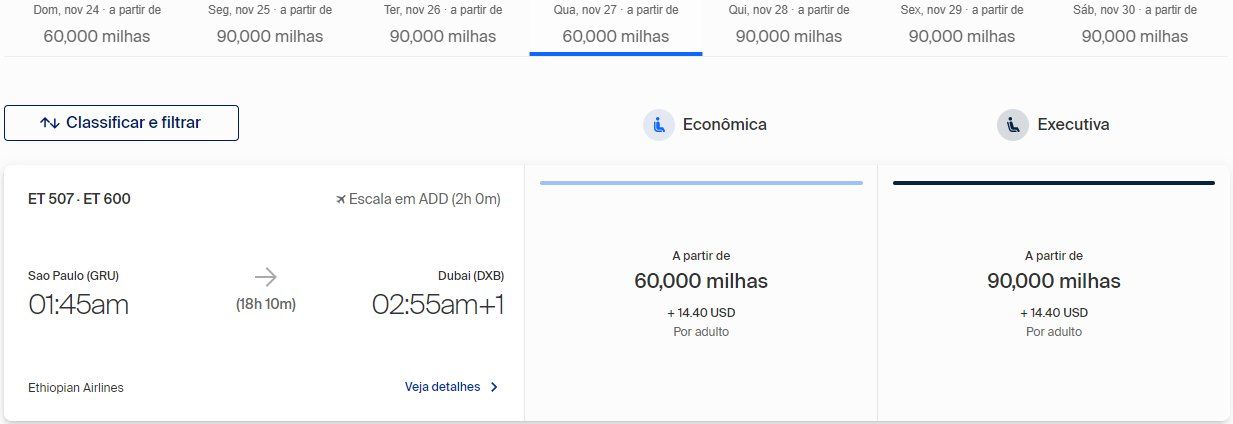This screenshot has width=1233, height=424.
Task: Click the Econômica column header label
Action: coord(724,125)
